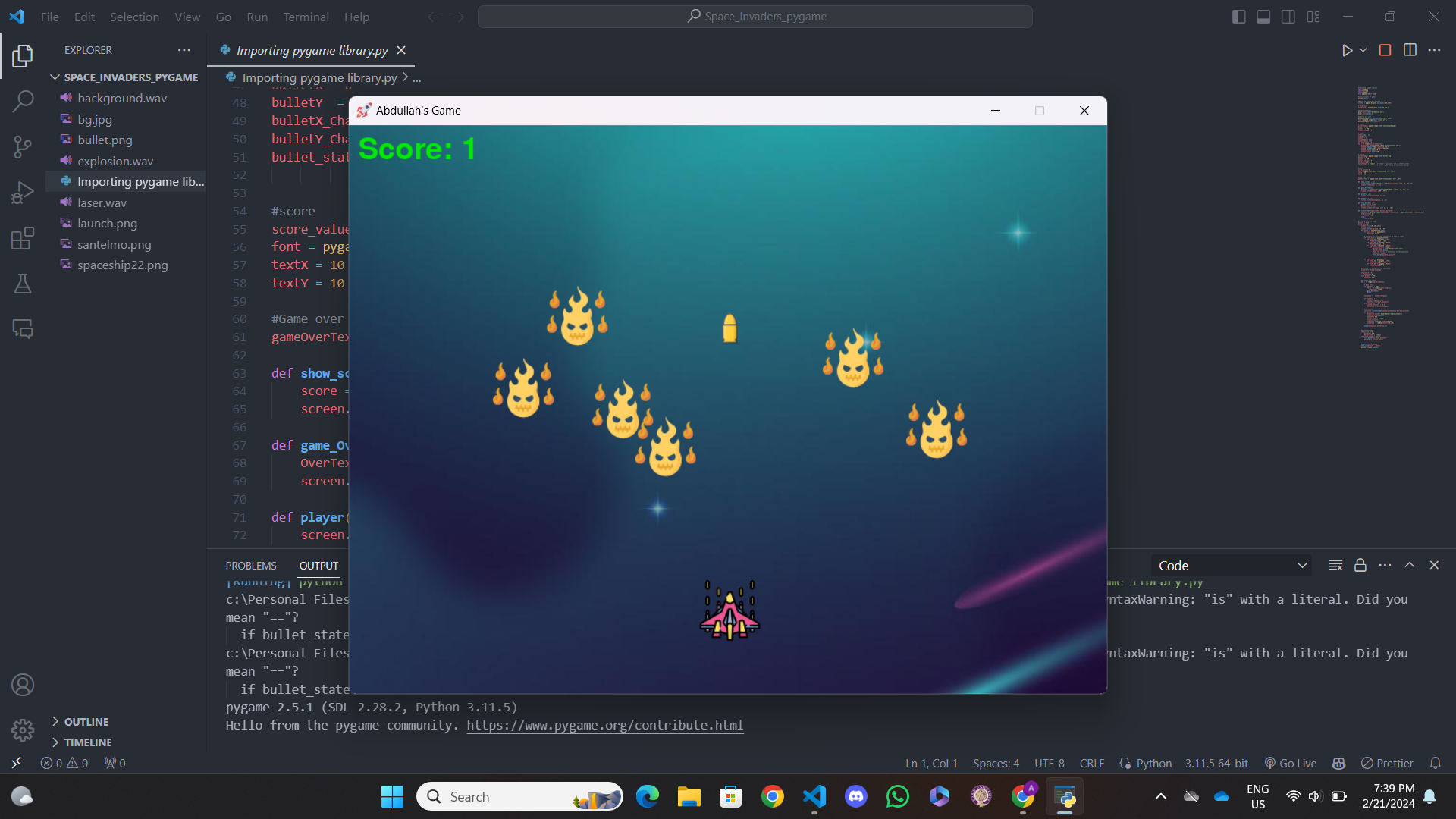Change CRLF end of line sequence
The height and width of the screenshot is (819, 1456).
[1091, 763]
